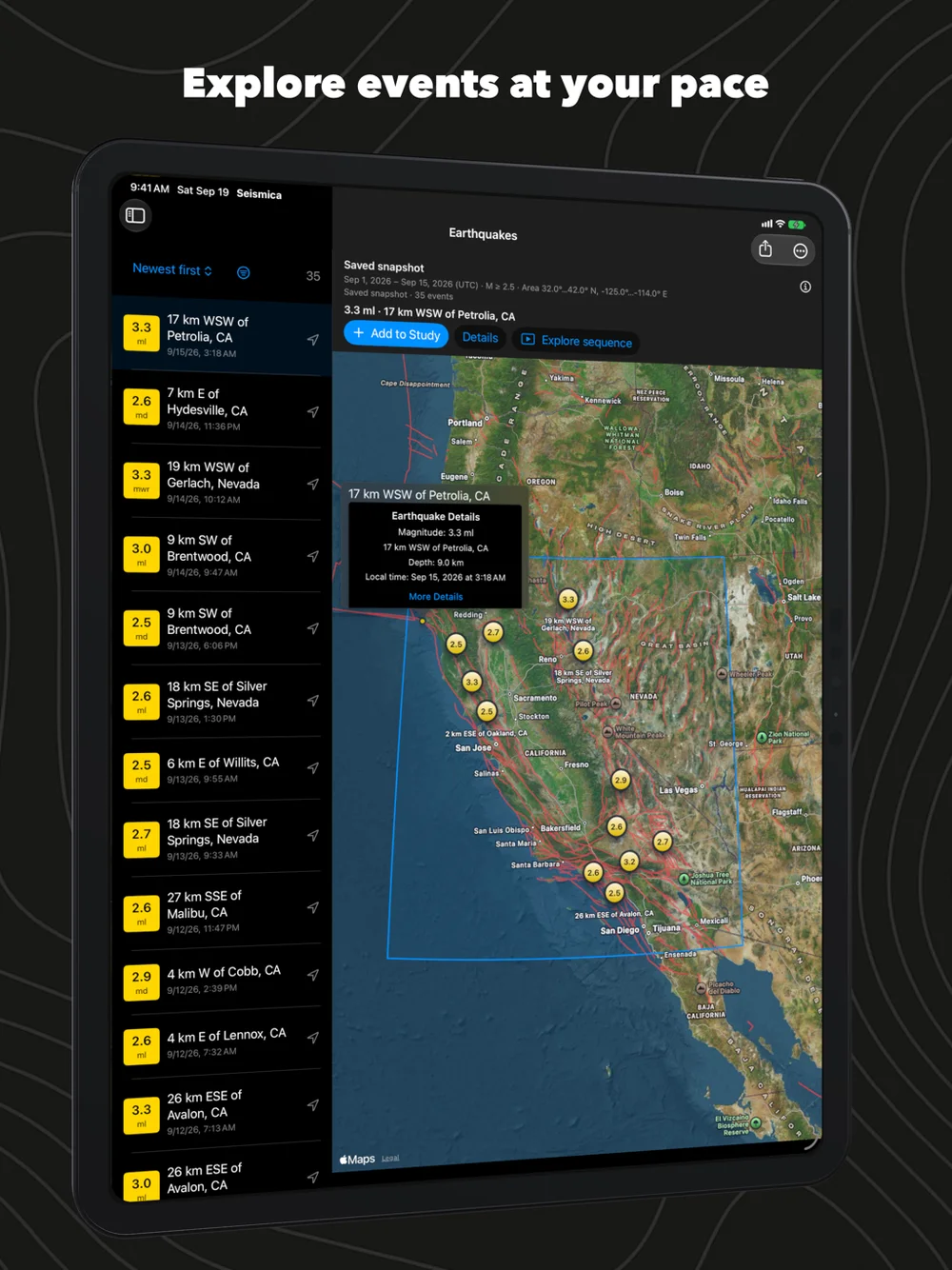Screen dimensions: 952x1270
Task: Tap 2.6 marker near Silver Springs, Nevada
Action: pyautogui.click(x=583, y=650)
